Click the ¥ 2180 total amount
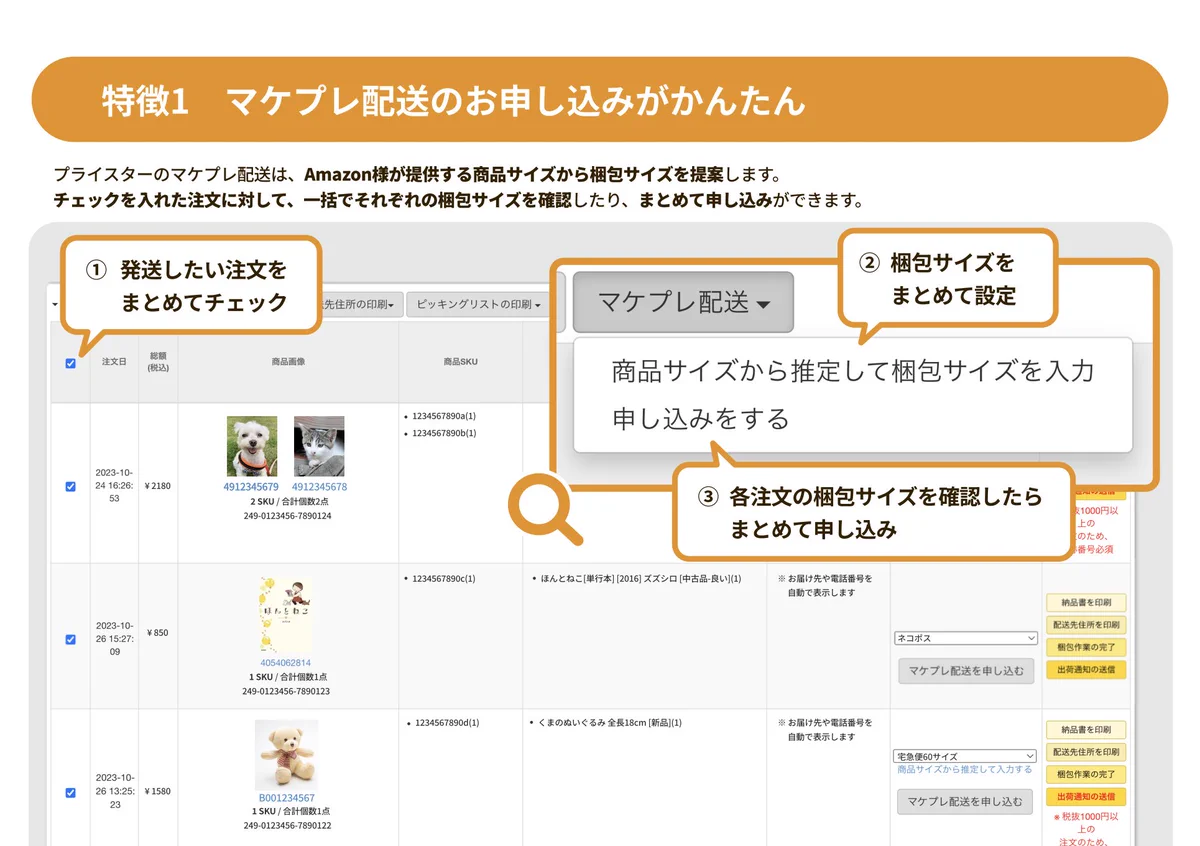The width and height of the screenshot is (1200, 846). click(158, 486)
